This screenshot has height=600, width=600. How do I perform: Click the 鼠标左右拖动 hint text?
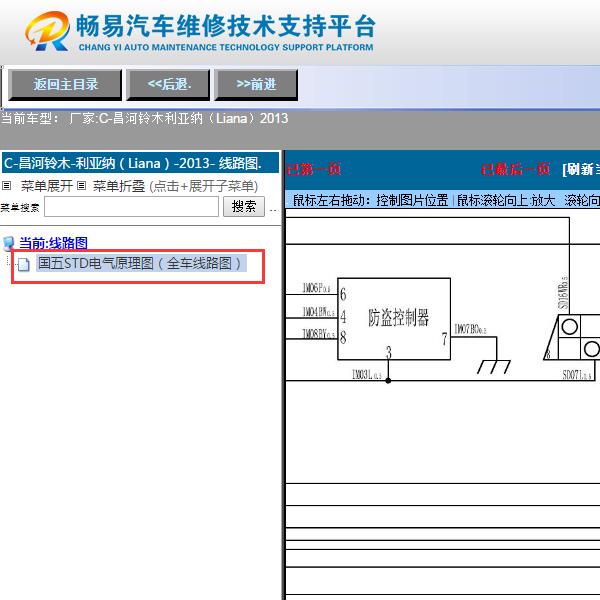coord(370,200)
